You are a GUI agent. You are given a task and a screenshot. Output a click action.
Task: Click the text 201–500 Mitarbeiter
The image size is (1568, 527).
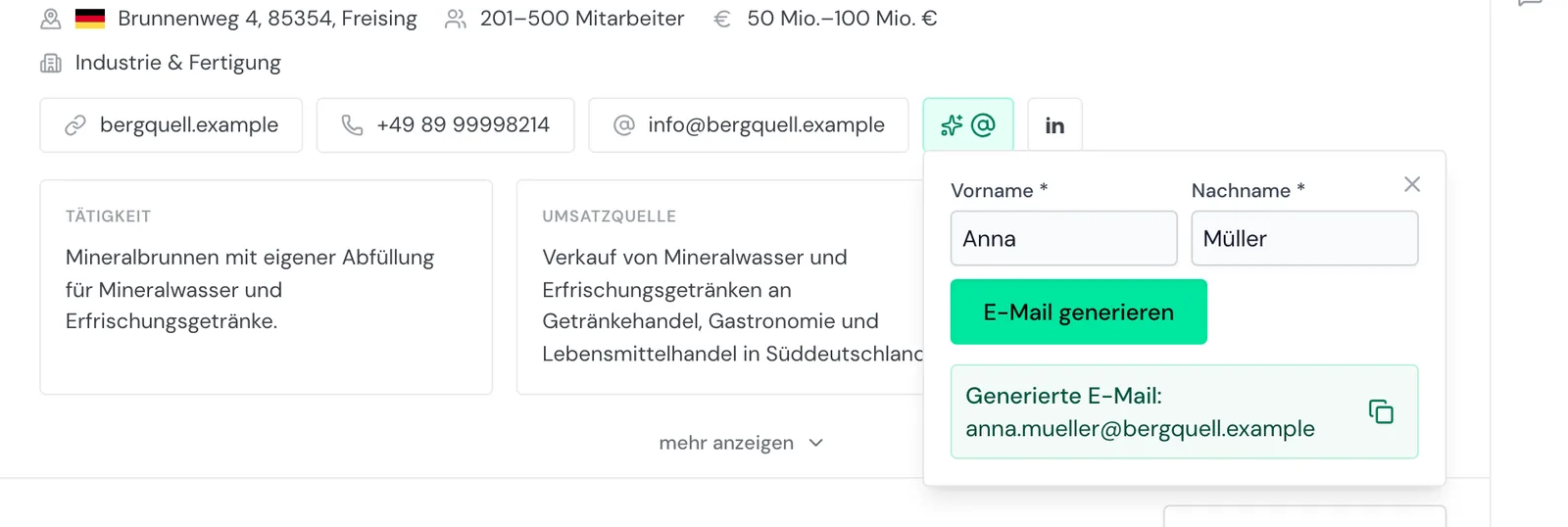click(x=582, y=18)
